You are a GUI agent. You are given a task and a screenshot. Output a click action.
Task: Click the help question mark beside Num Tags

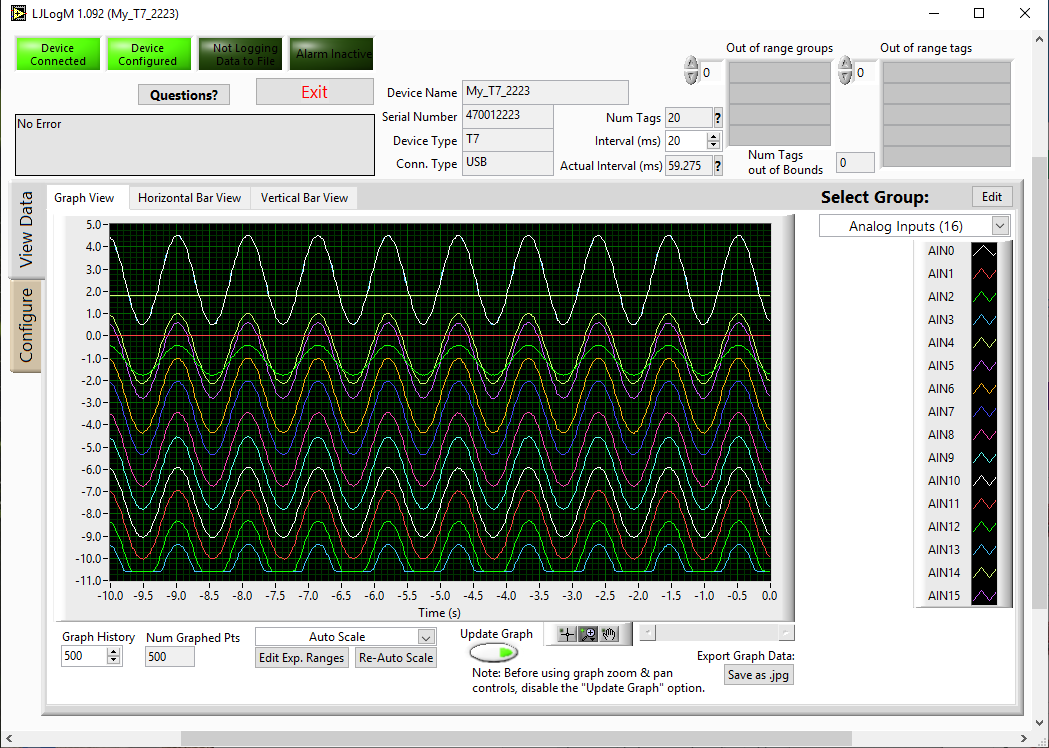(x=718, y=117)
